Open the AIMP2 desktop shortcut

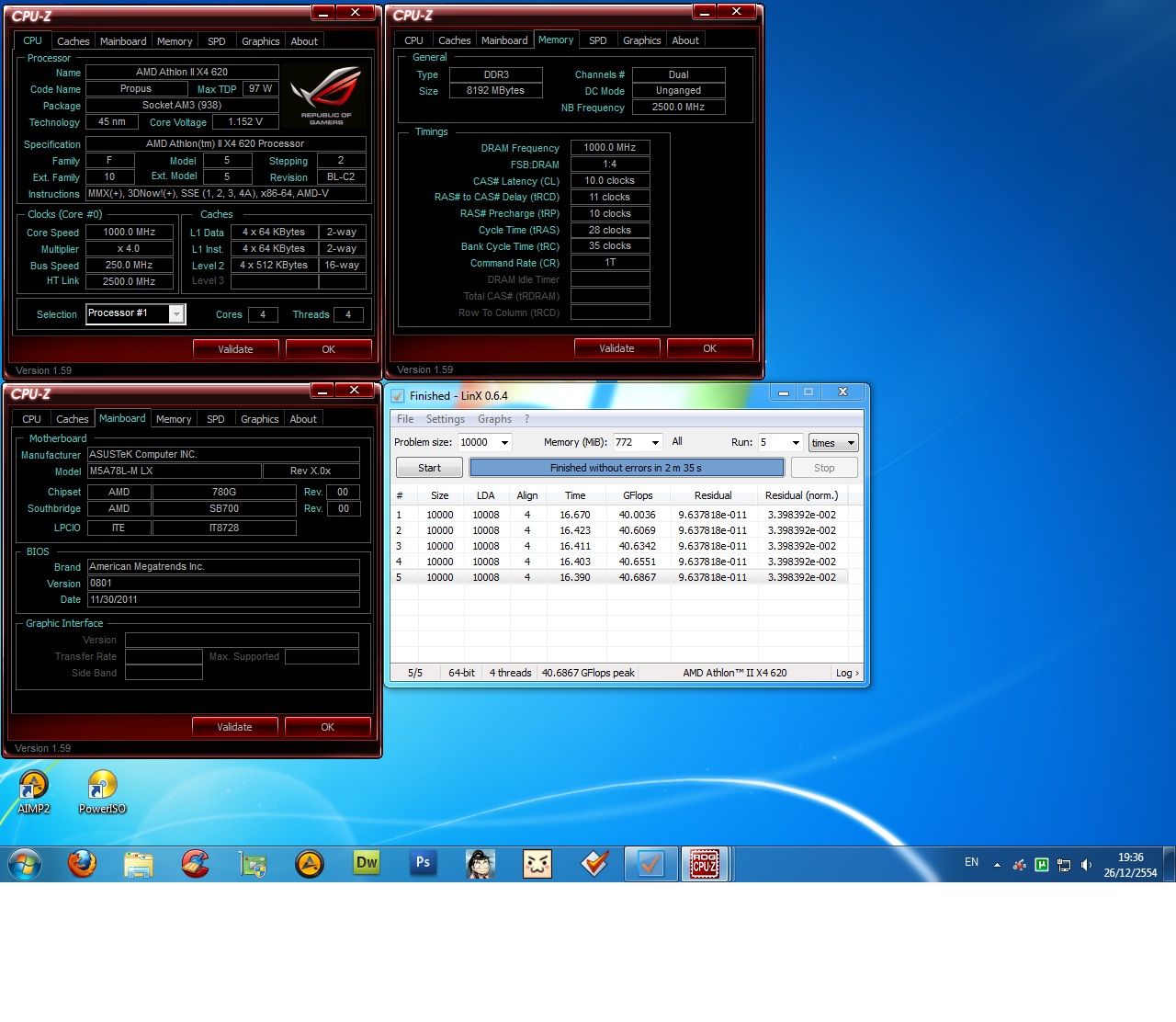[34, 792]
